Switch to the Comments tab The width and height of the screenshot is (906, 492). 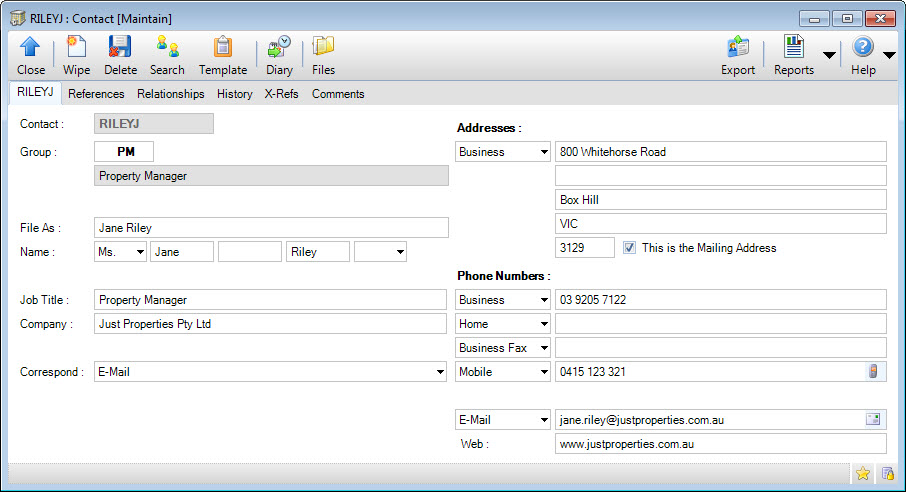(x=338, y=94)
